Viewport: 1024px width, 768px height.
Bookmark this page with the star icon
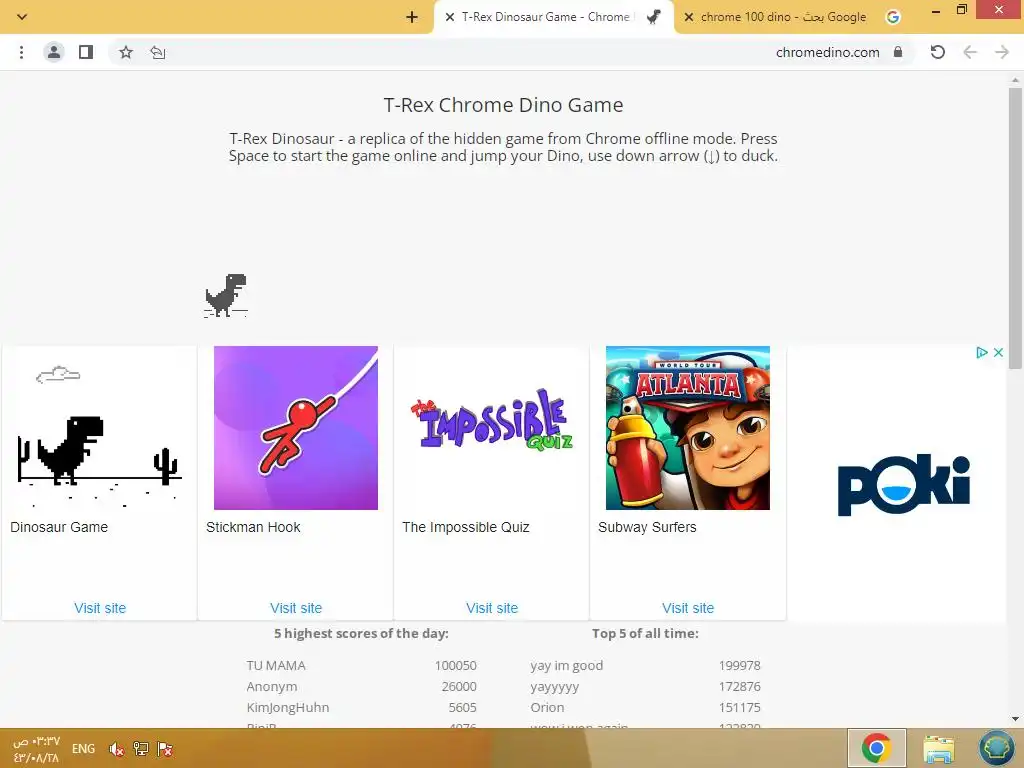pyautogui.click(x=126, y=52)
